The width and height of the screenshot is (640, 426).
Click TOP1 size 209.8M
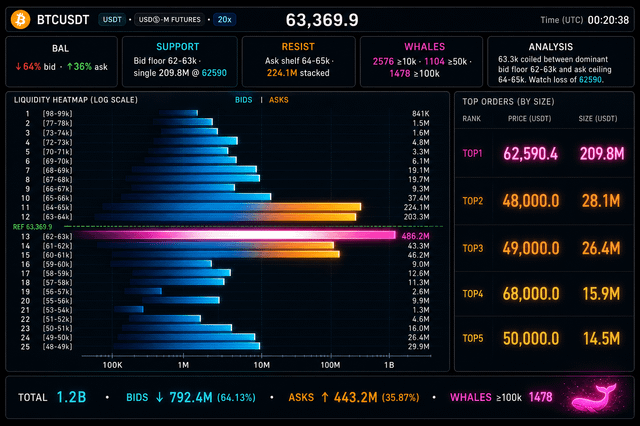pyautogui.click(x=602, y=153)
